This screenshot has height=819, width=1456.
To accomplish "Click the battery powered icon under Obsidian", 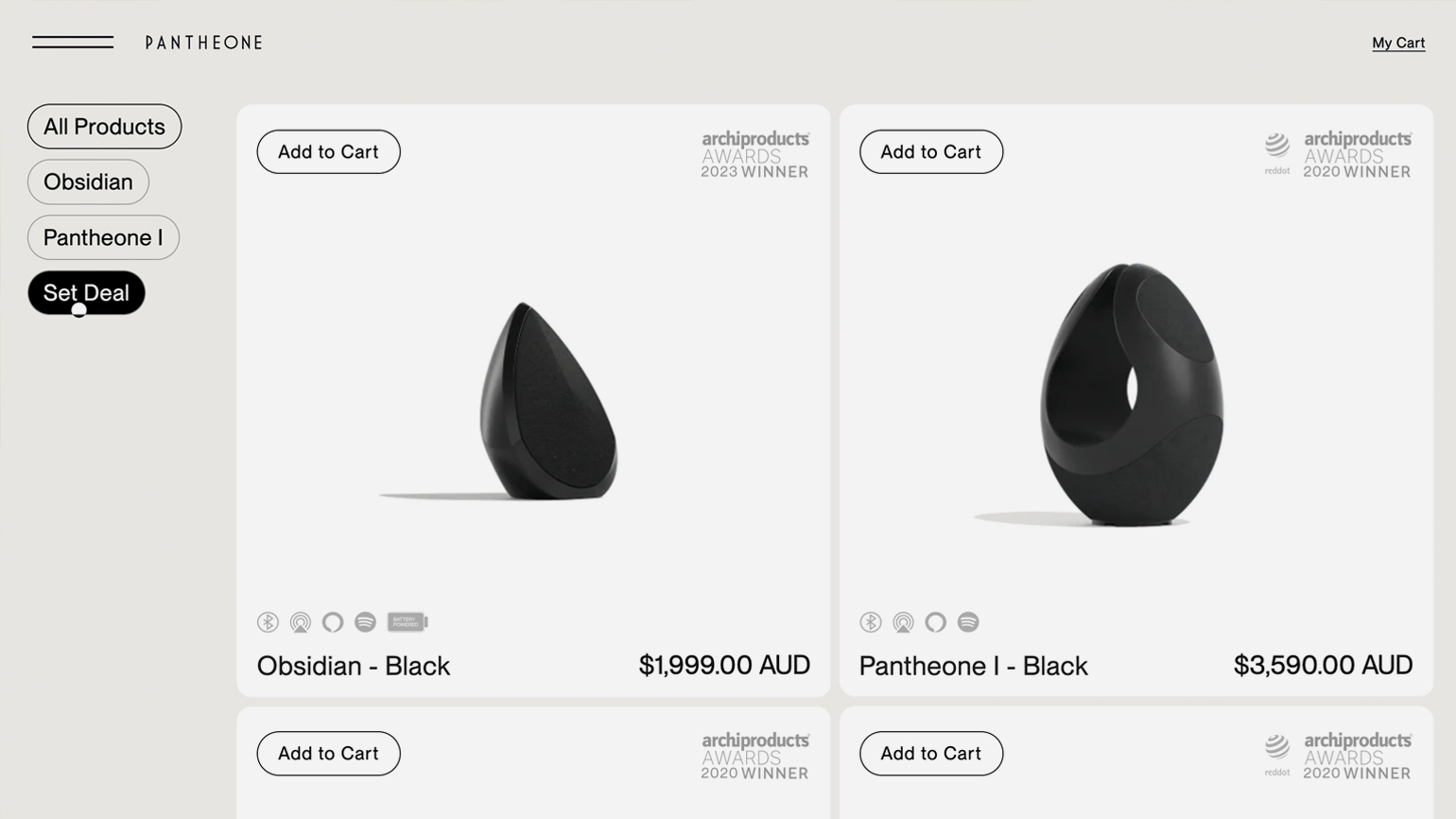I will (407, 621).
